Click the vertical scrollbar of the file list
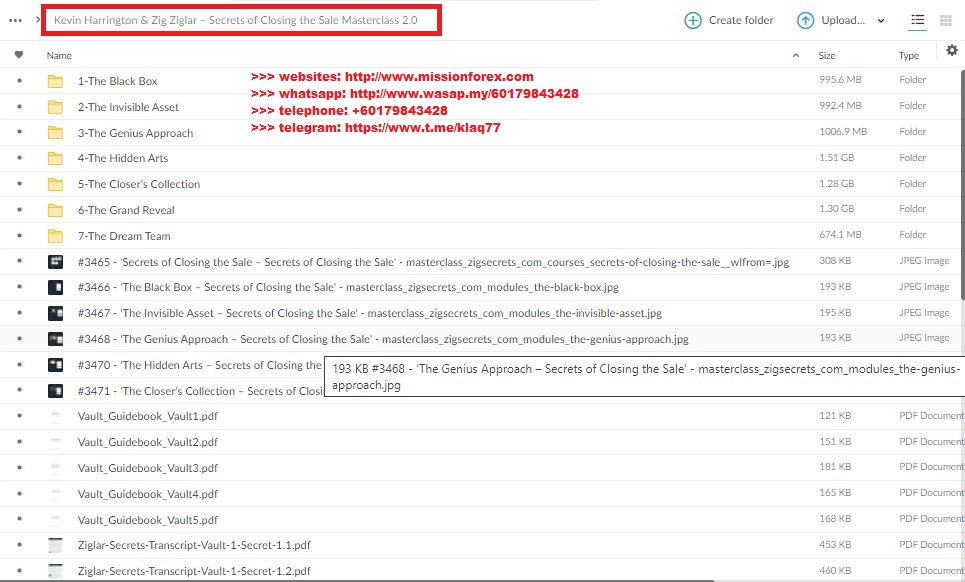The width and height of the screenshot is (965, 582). 962,185
